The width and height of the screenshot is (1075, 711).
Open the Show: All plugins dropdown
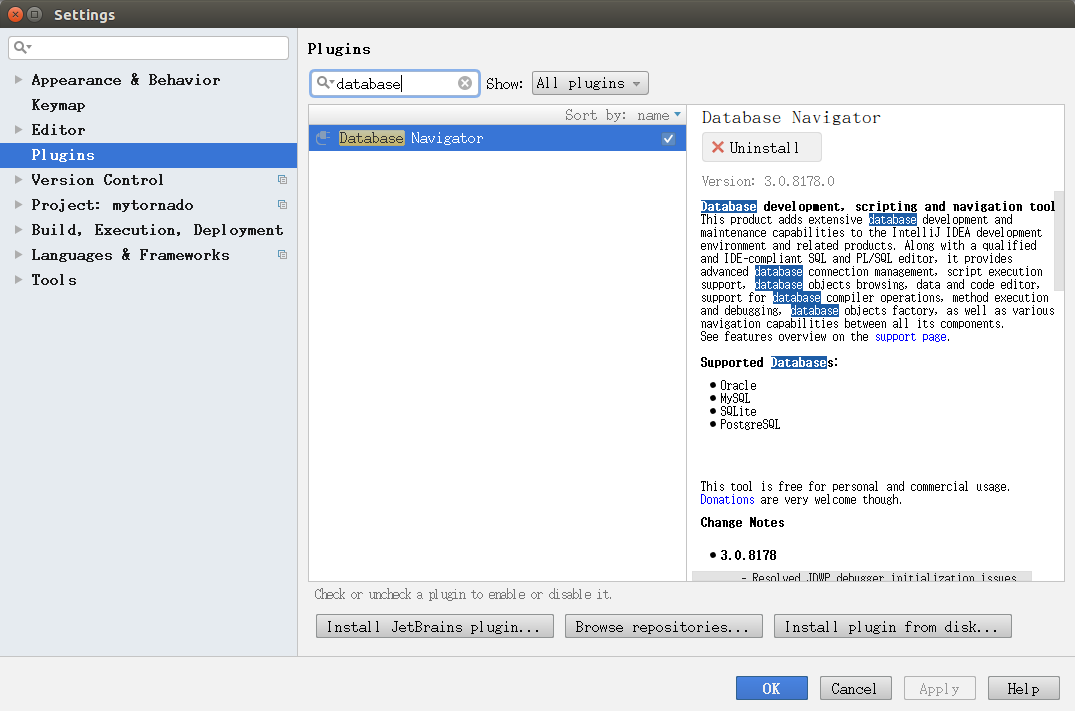pos(590,84)
